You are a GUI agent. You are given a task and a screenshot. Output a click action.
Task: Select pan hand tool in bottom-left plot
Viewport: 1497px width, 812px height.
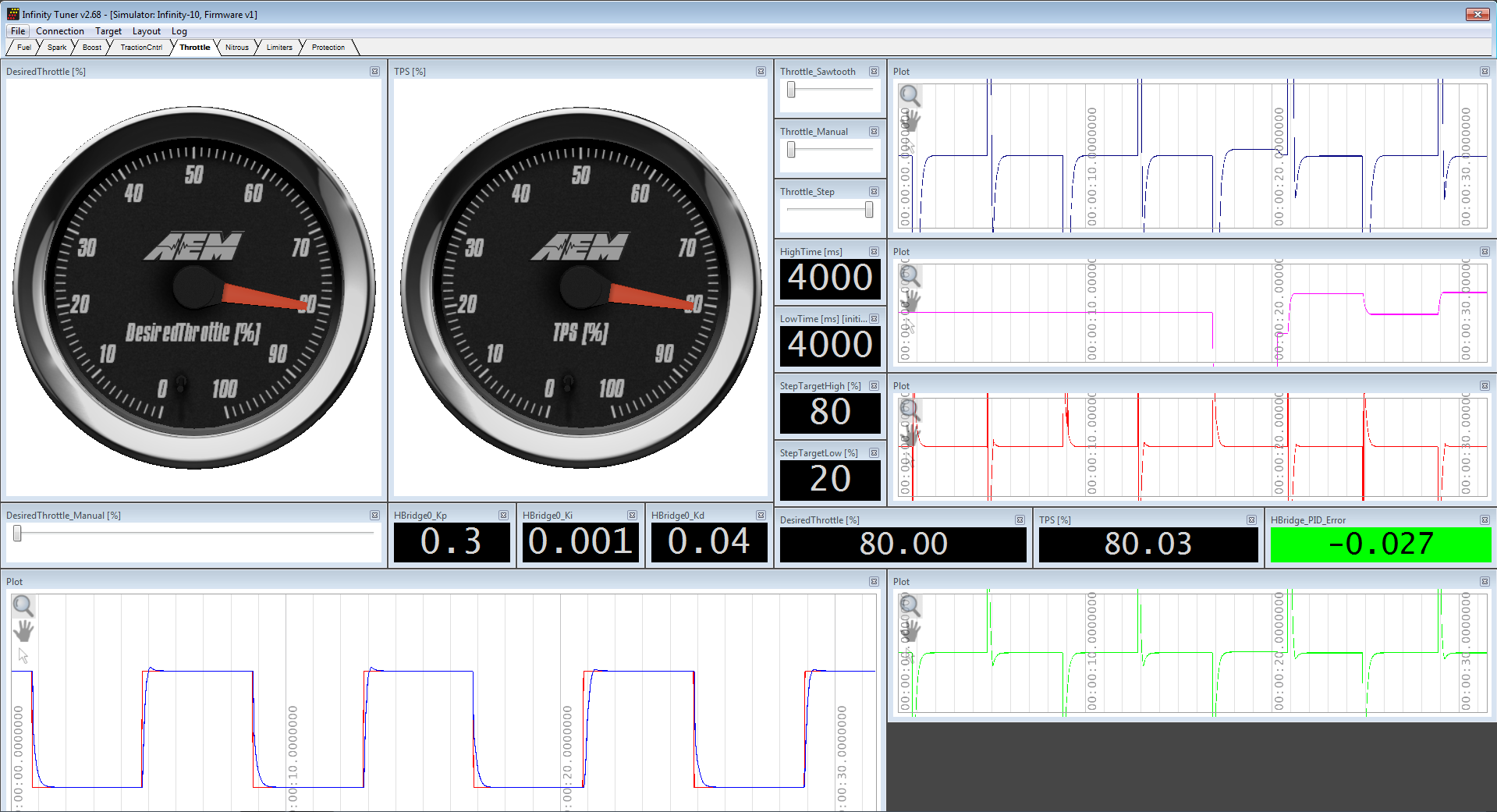pyautogui.click(x=23, y=631)
